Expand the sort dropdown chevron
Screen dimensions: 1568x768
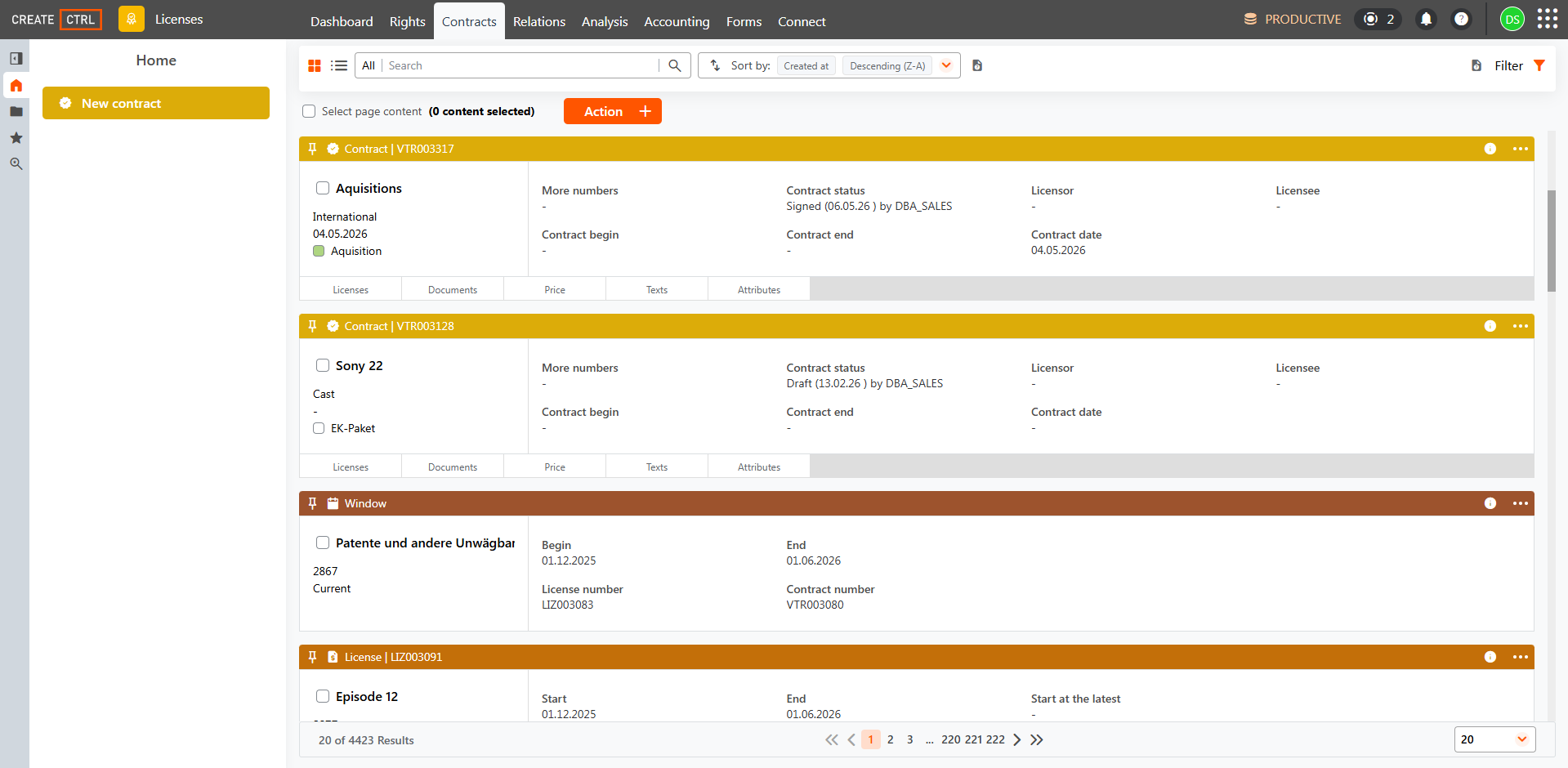[x=946, y=65]
